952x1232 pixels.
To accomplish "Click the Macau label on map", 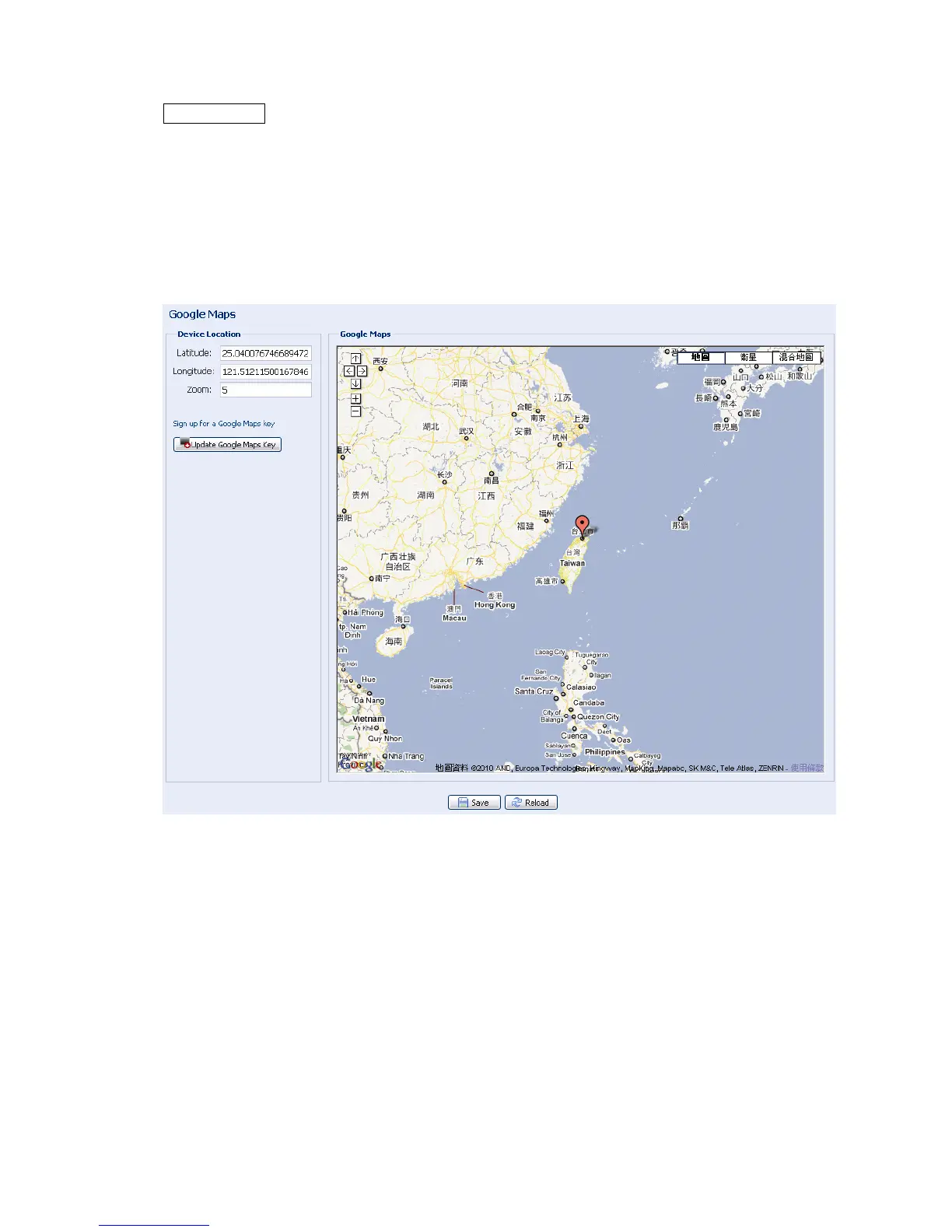I will point(454,618).
